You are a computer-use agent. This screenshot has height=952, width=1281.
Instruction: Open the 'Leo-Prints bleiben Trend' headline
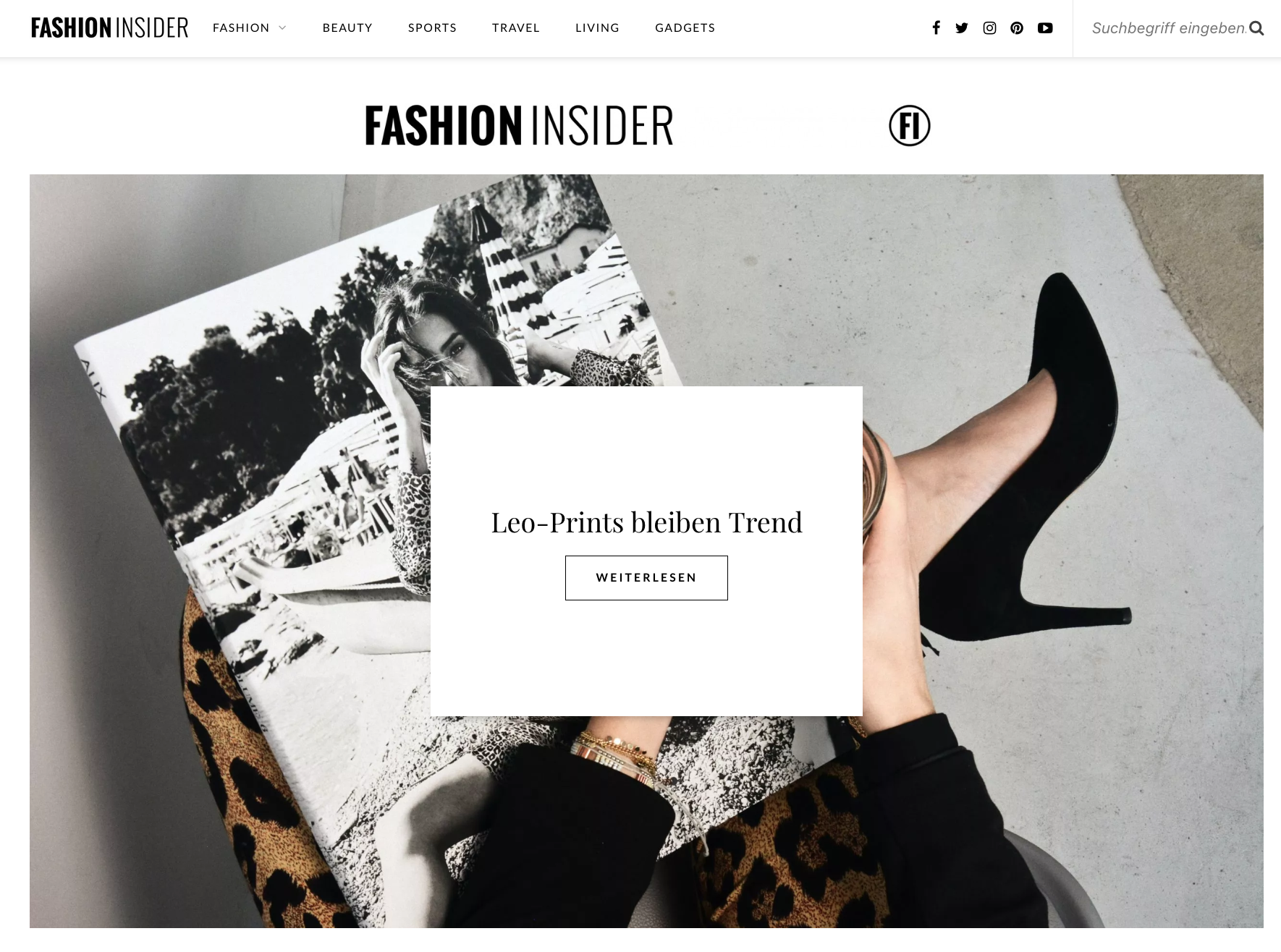pyautogui.click(x=646, y=522)
